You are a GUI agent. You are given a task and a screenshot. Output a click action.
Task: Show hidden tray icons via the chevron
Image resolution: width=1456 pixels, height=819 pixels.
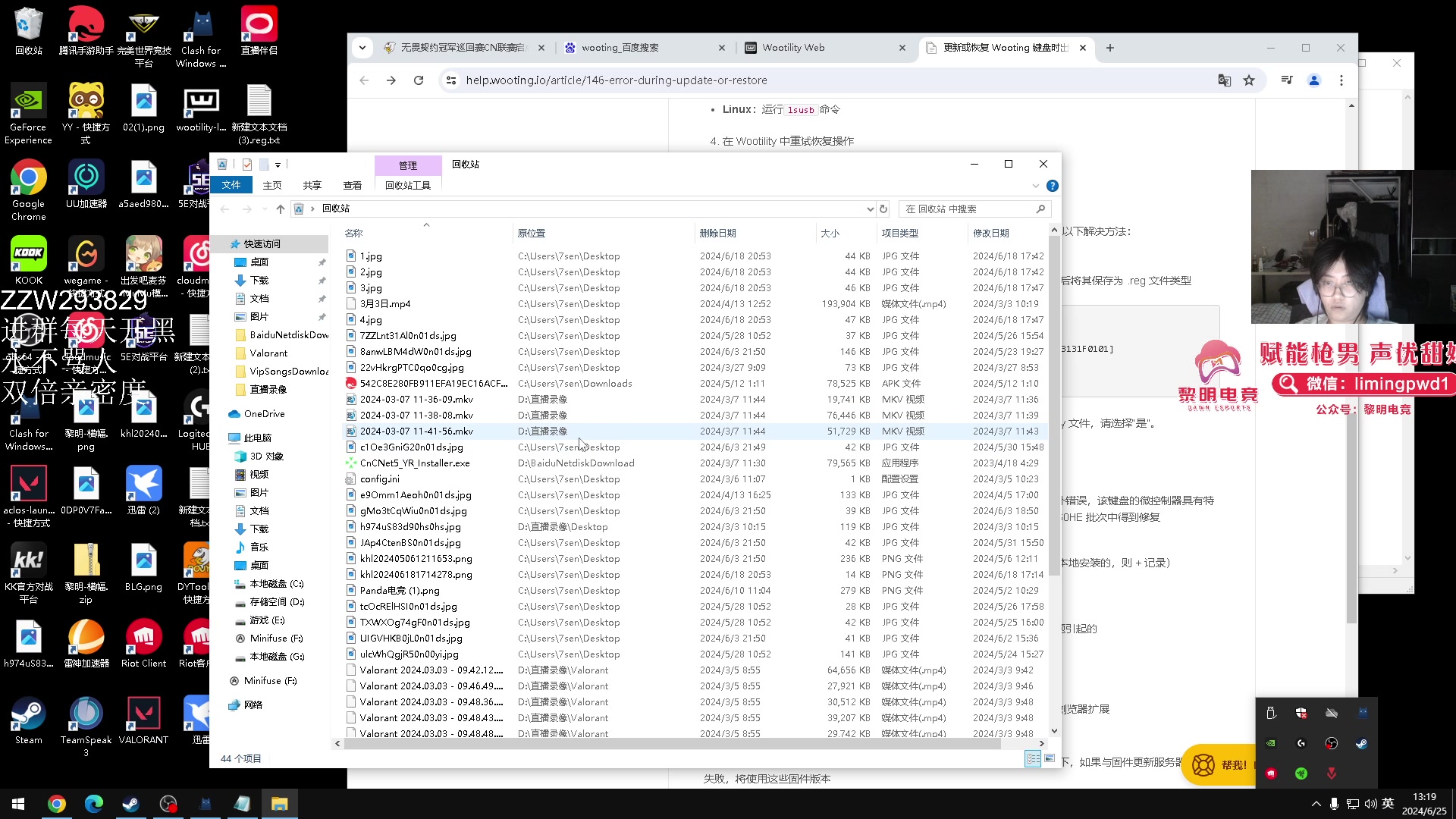click(1316, 804)
